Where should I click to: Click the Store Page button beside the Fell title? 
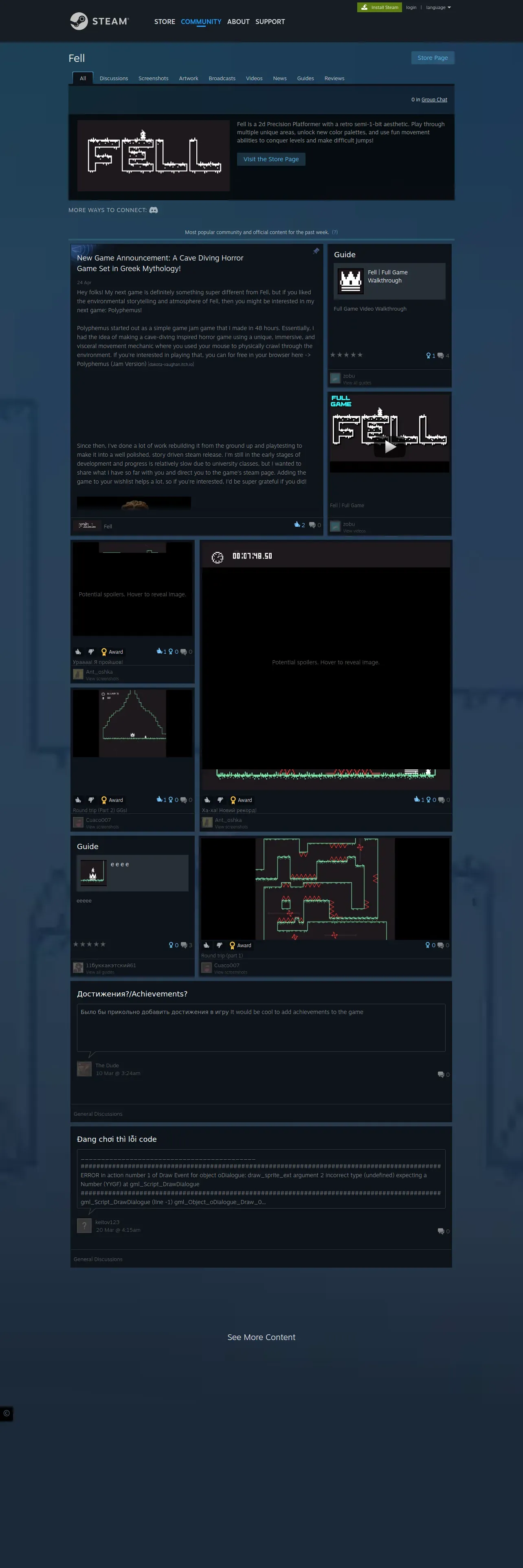pyautogui.click(x=433, y=58)
